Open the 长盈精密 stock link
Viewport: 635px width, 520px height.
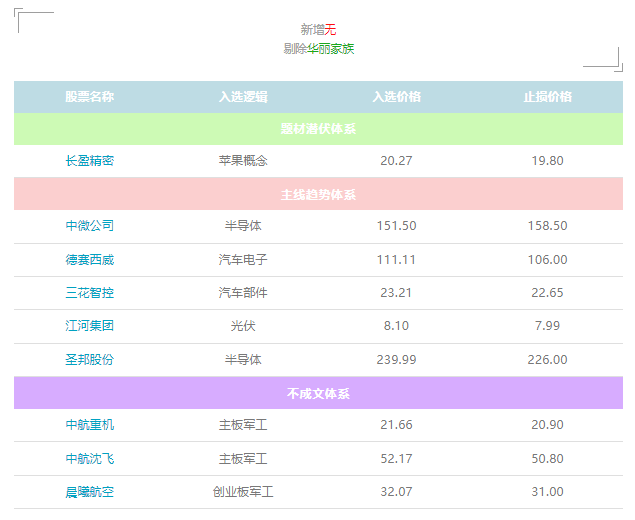click(89, 161)
